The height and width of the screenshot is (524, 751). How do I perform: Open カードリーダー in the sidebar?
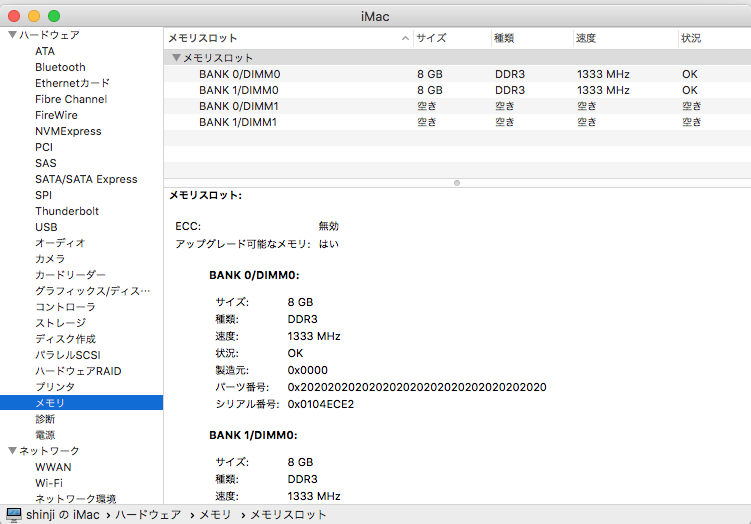[x=70, y=275]
